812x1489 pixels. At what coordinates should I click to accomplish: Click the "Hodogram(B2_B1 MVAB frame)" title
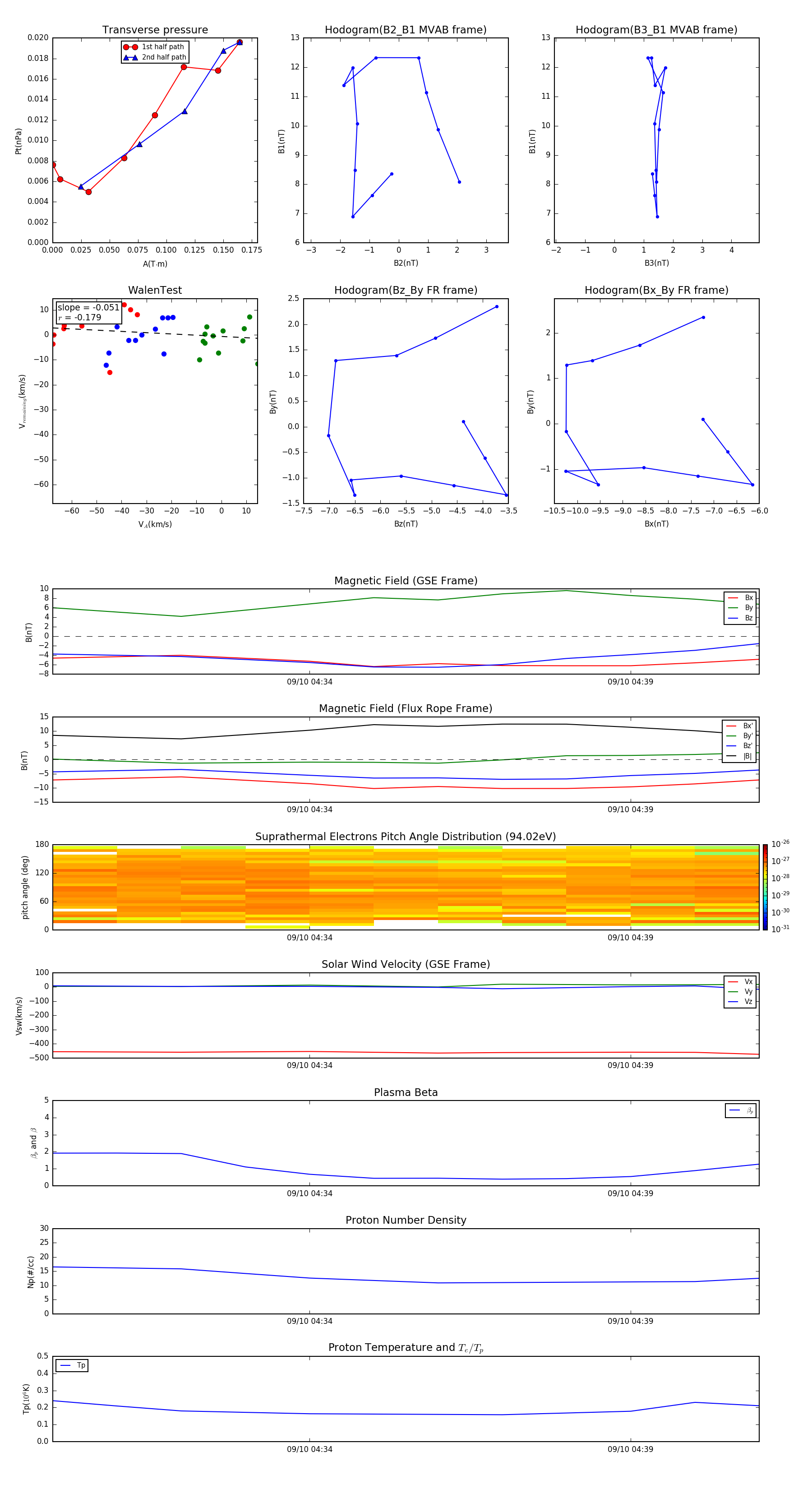pyautogui.click(x=406, y=30)
